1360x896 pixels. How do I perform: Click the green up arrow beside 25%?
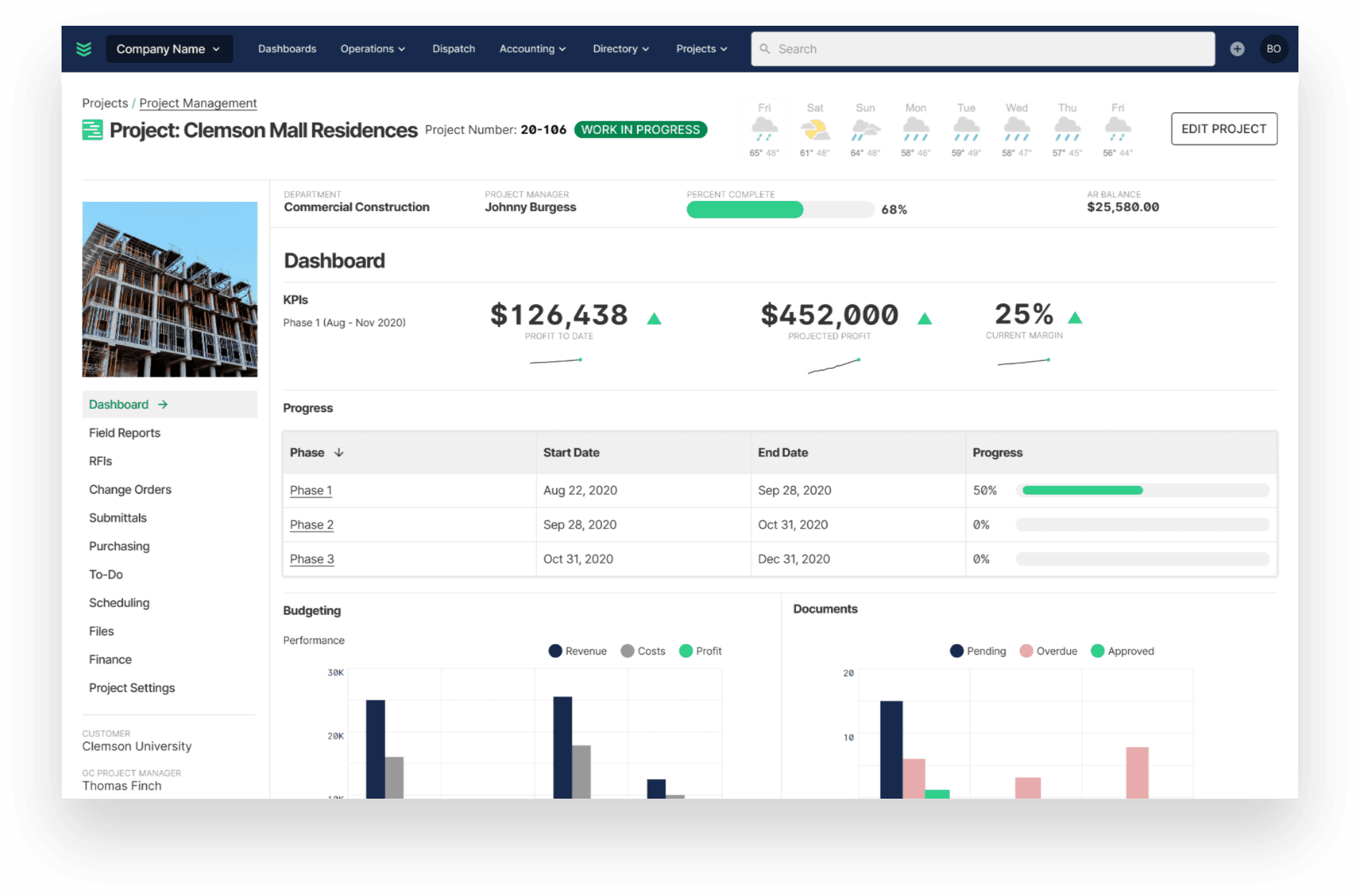point(1075,318)
